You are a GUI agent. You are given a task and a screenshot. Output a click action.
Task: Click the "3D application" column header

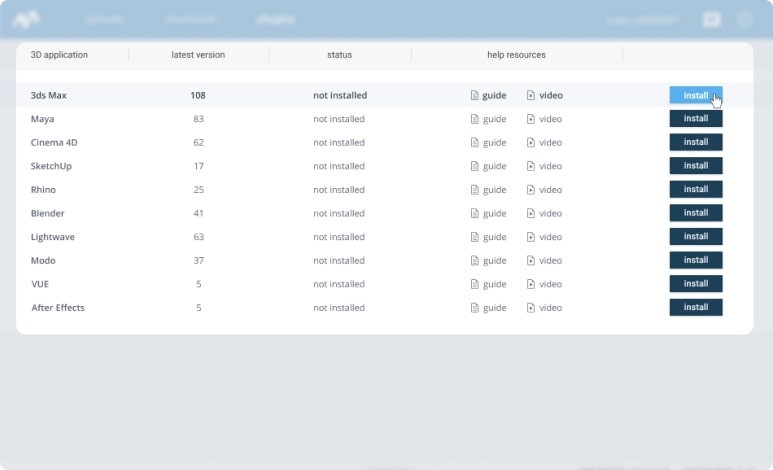59,55
